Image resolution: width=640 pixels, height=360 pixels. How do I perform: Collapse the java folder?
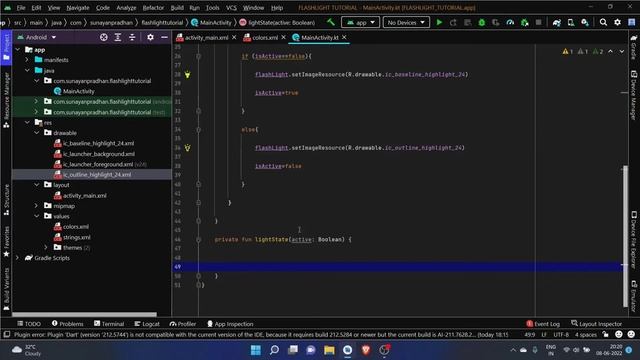pyautogui.click(x=27, y=70)
